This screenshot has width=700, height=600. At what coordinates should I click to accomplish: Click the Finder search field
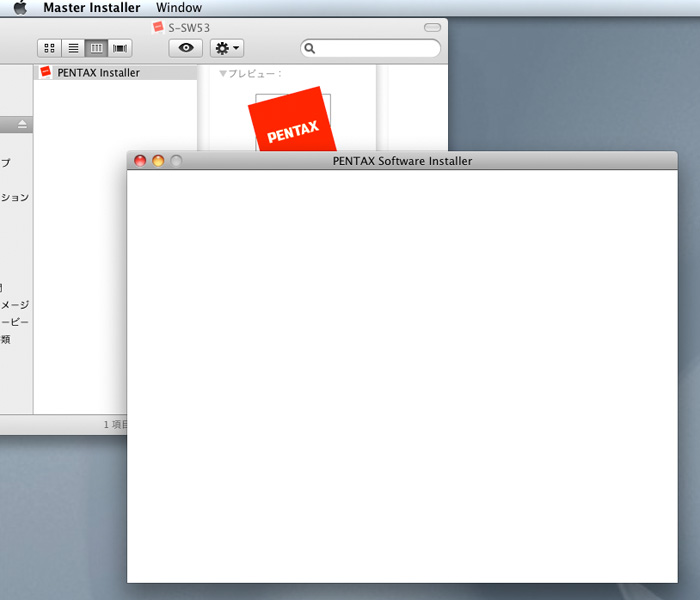point(371,48)
